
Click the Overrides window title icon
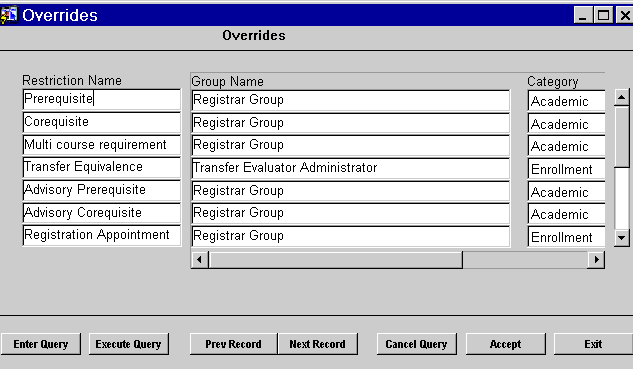(9, 15)
